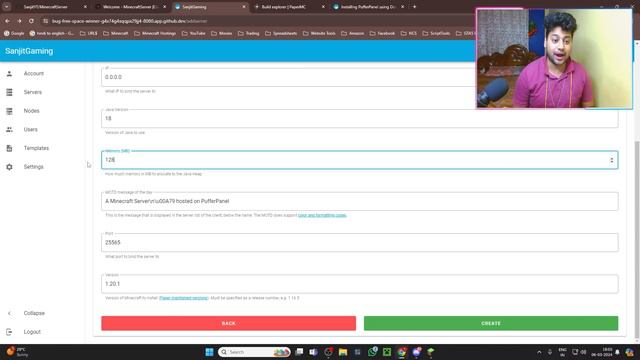Switch to the SanjitYT/MinecraftServer tab
Viewport: 640px width, 360px height.
click(x=51, y=7)
